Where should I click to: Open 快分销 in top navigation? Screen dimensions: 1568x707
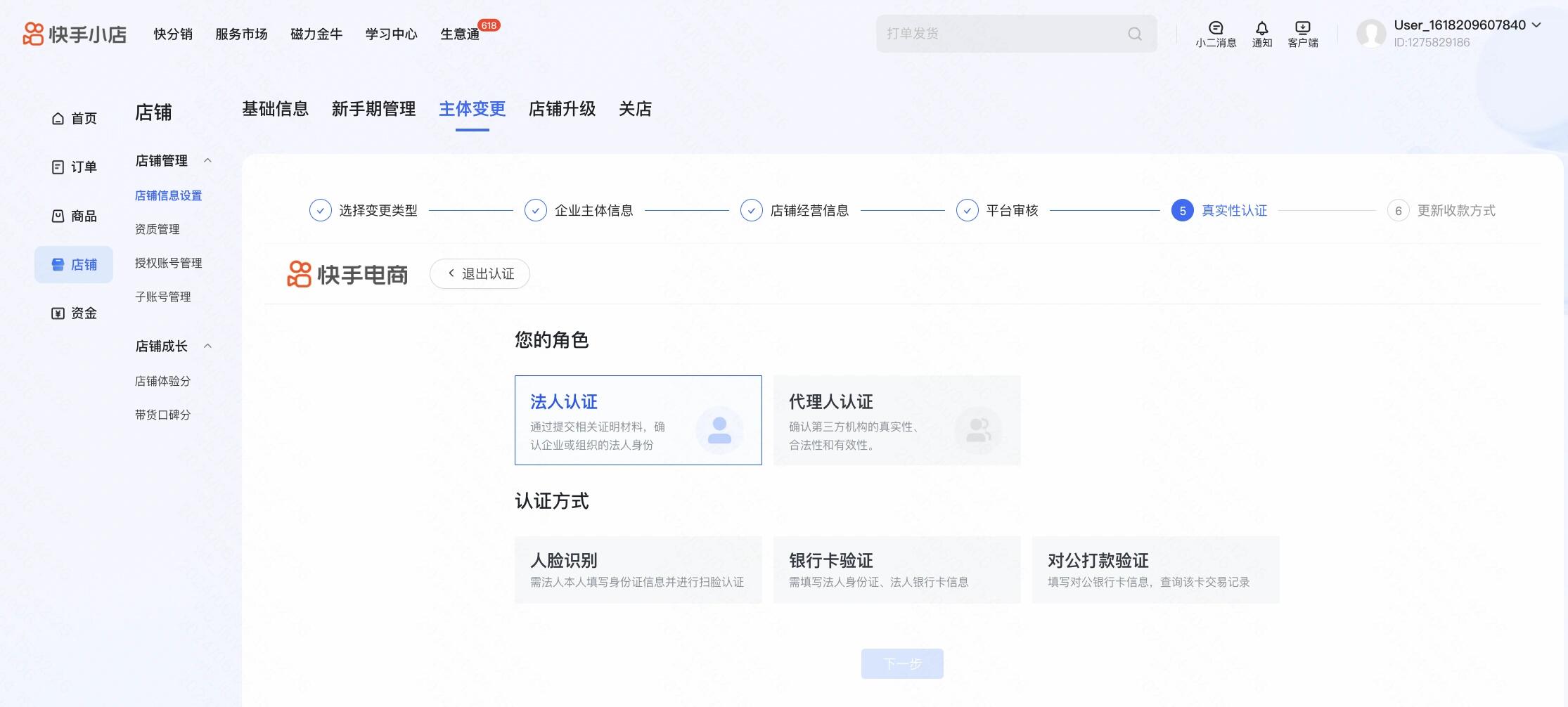pos(173,34)
